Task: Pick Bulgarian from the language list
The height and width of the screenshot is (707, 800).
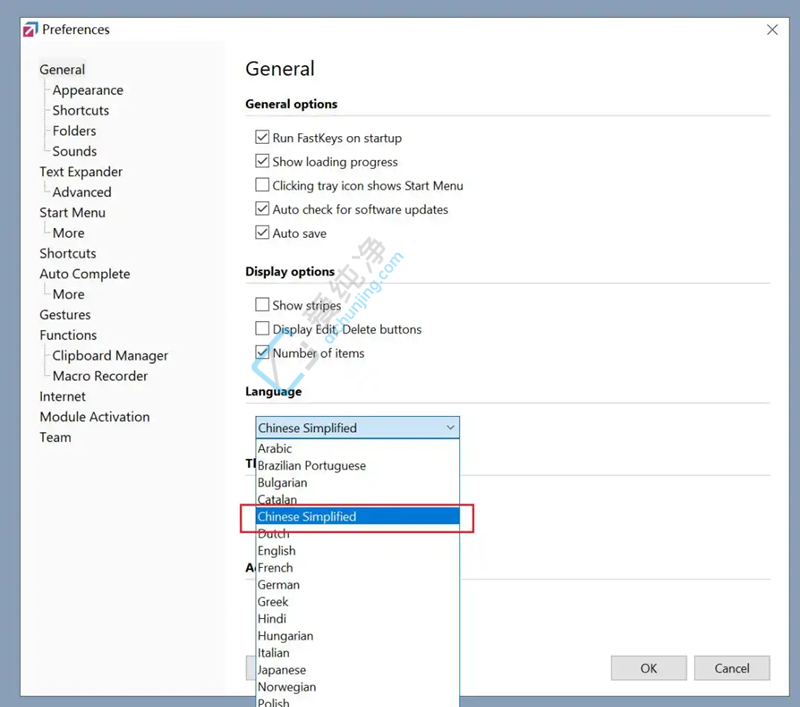Action: tap(357, 483)
